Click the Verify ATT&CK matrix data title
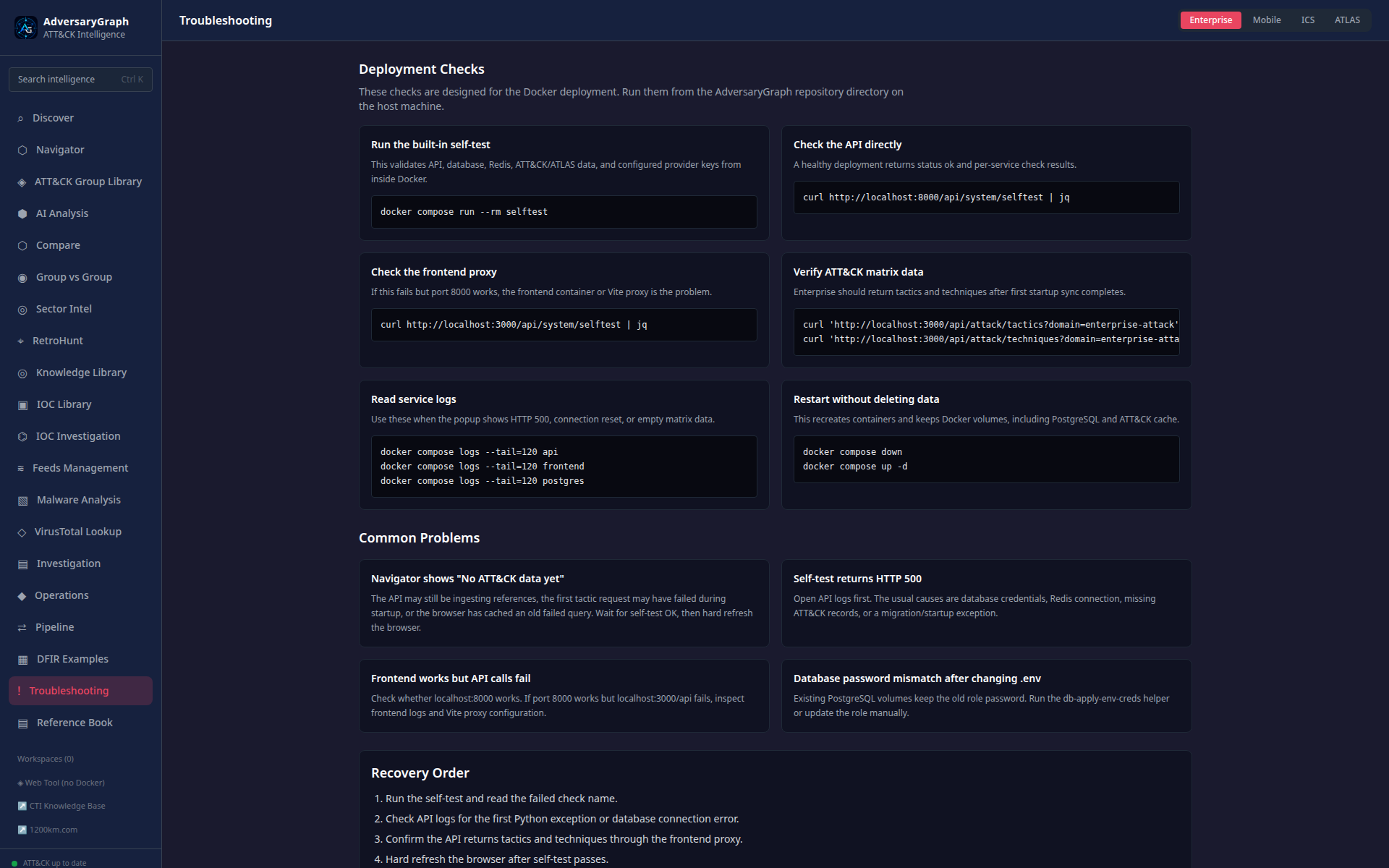1389x868 pixels. tap(858, 272)
